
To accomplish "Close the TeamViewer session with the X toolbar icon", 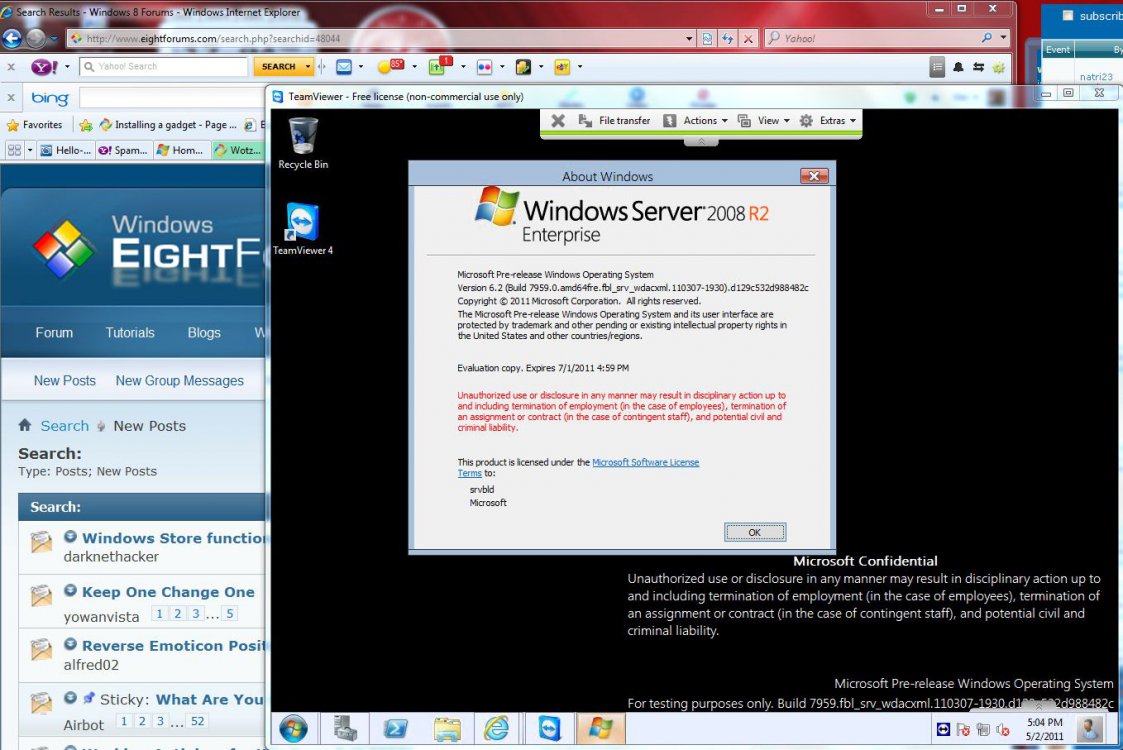I will click(x=558, y=121).
